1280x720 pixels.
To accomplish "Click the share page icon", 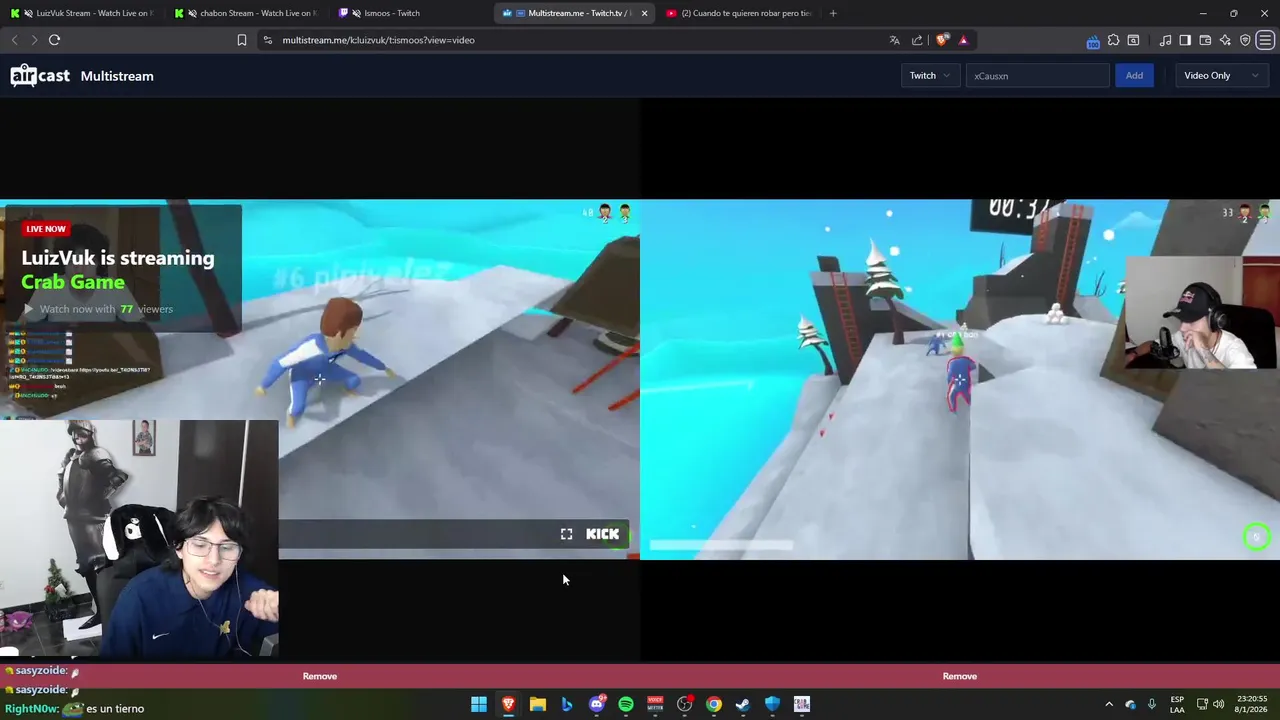I will (917, 40).
